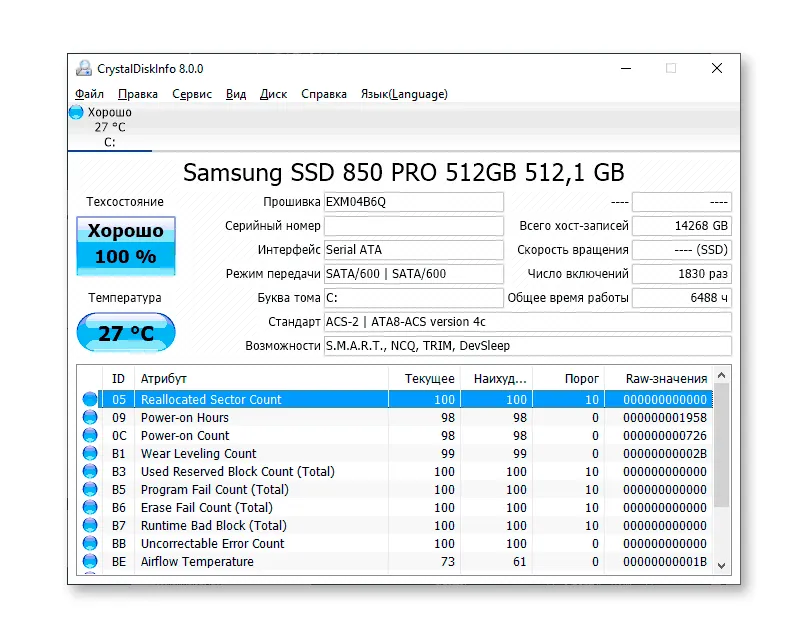Screen dimensions: 809x638
Task: Select the blue status orb for disk C:
Action: pos(76,113)
